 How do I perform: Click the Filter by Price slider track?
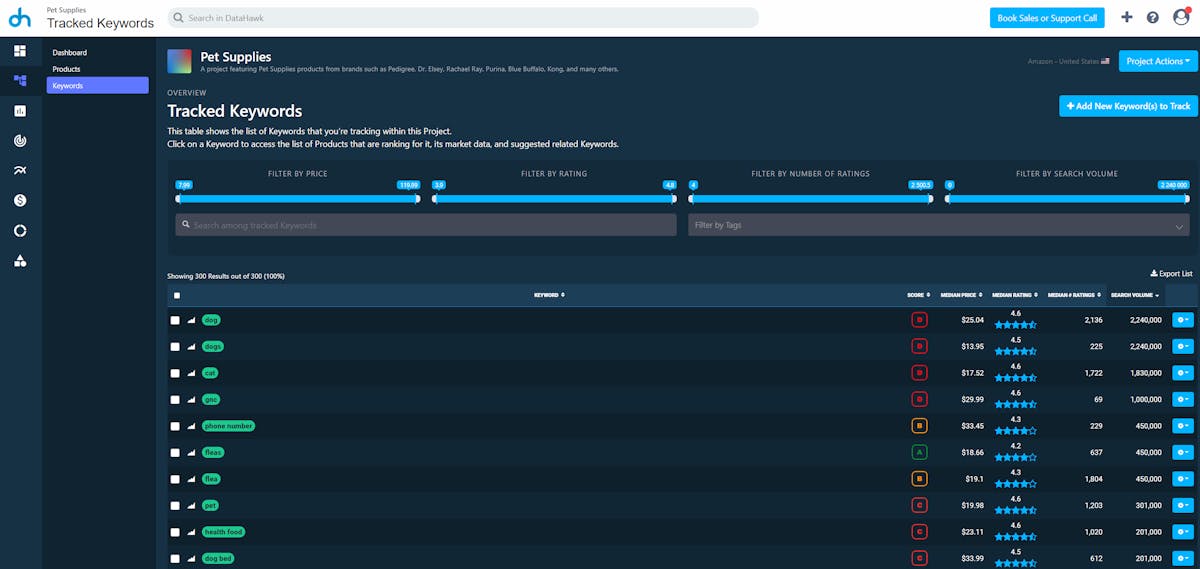coord(298,198)
